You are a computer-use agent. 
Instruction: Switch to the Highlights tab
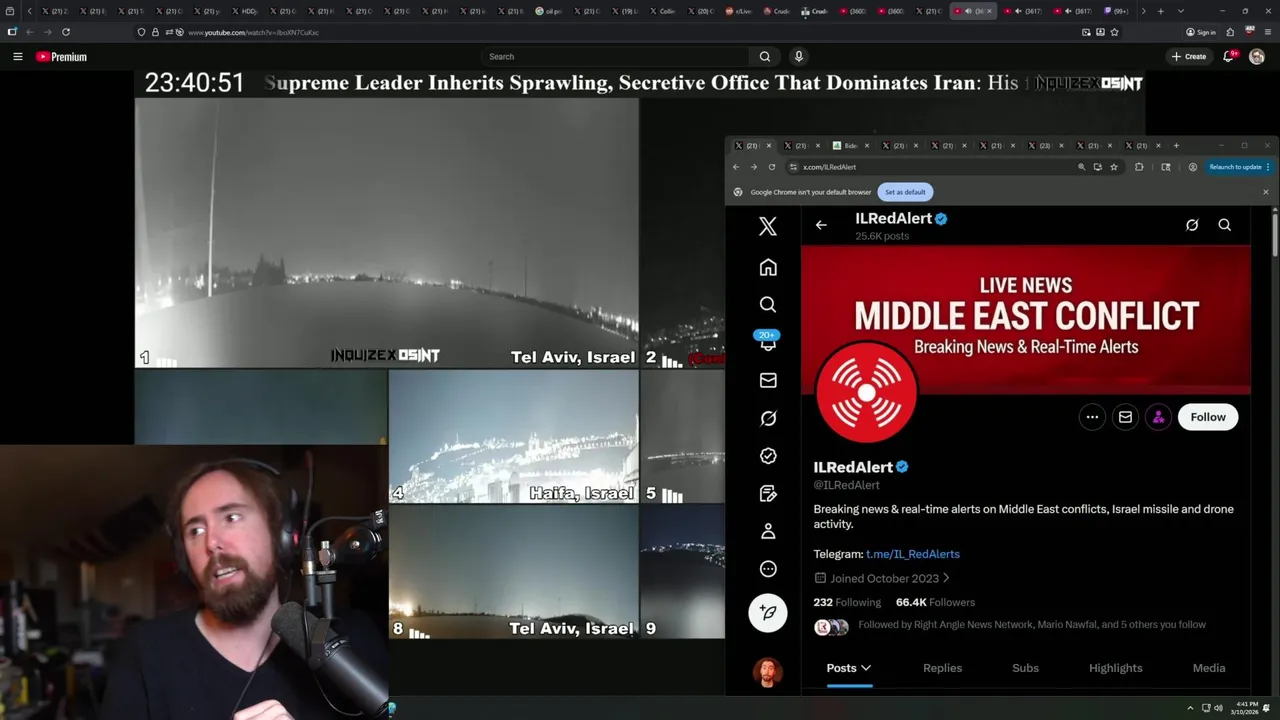(x=1115, y=668)
